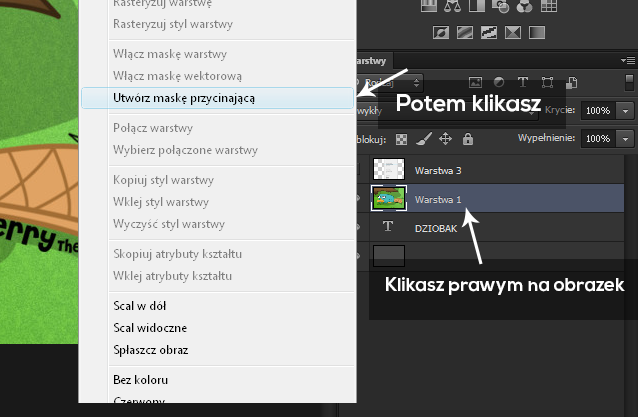Click the Warstwa 1 layer name
Viewport: 638px width, 417px height.
(438, 200)
